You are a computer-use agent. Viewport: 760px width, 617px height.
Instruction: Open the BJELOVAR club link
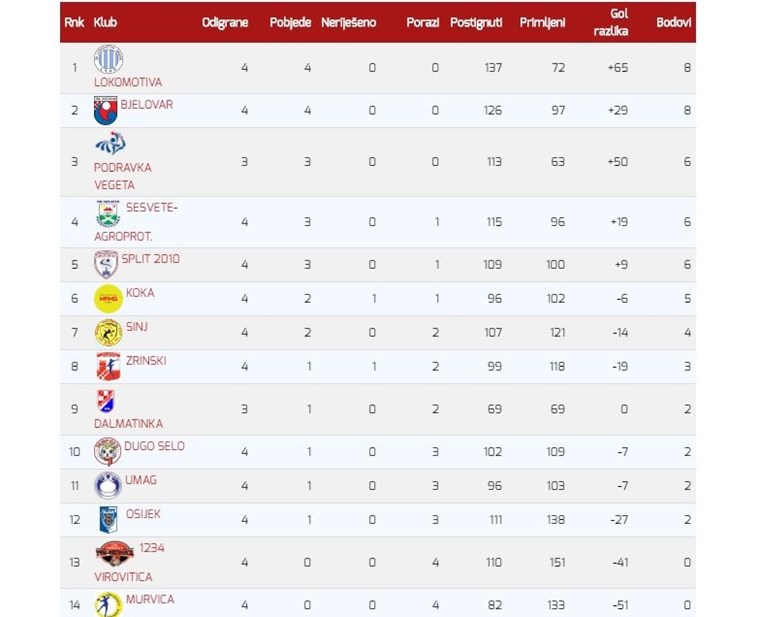click(147, 105)
